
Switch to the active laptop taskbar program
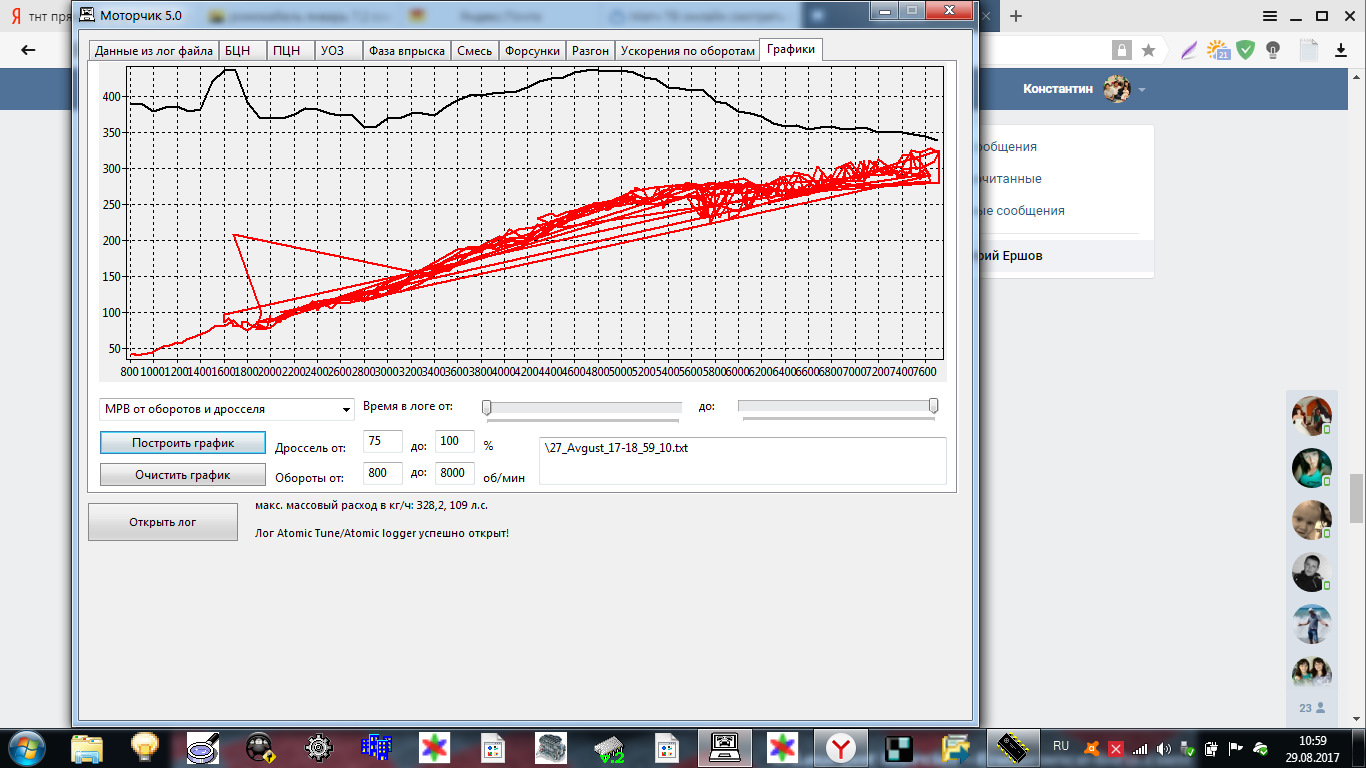click(723, 747)
